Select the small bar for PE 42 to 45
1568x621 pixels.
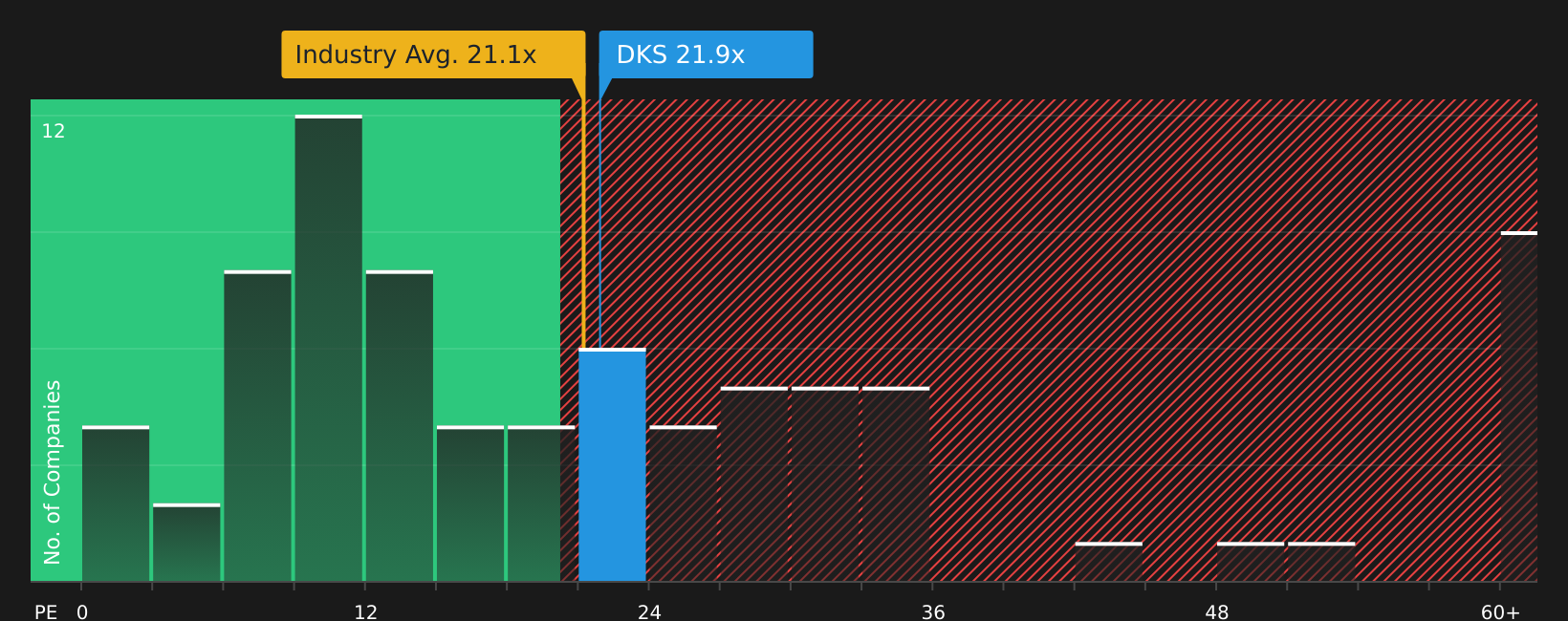[1109, 562]
